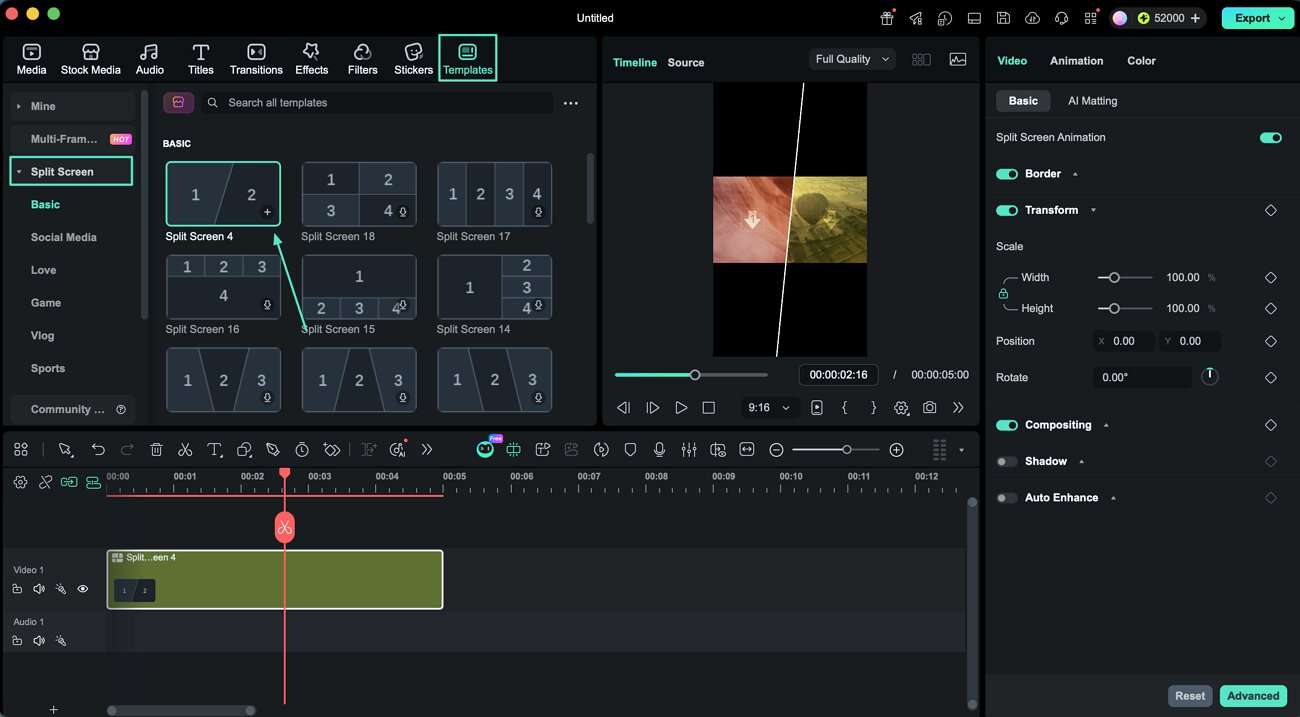Switch to the Audio tab
The width and height of the screenshot is (1300, 717).
click(149, 59)
